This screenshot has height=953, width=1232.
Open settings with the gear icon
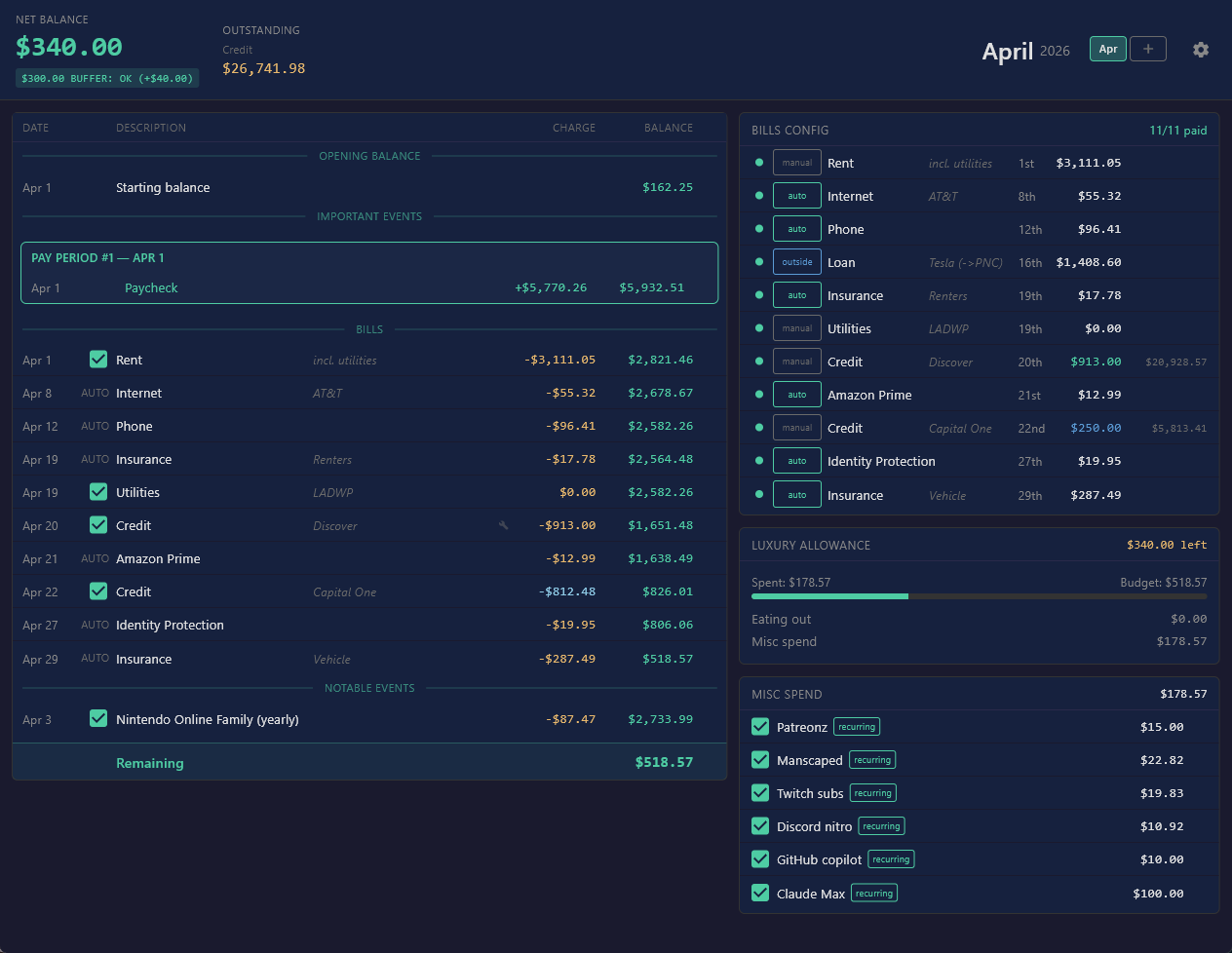[1201, 50]
